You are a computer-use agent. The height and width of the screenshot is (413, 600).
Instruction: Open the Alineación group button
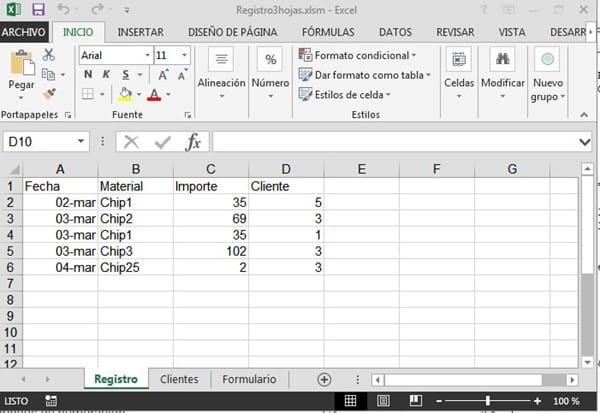point(221,73)
